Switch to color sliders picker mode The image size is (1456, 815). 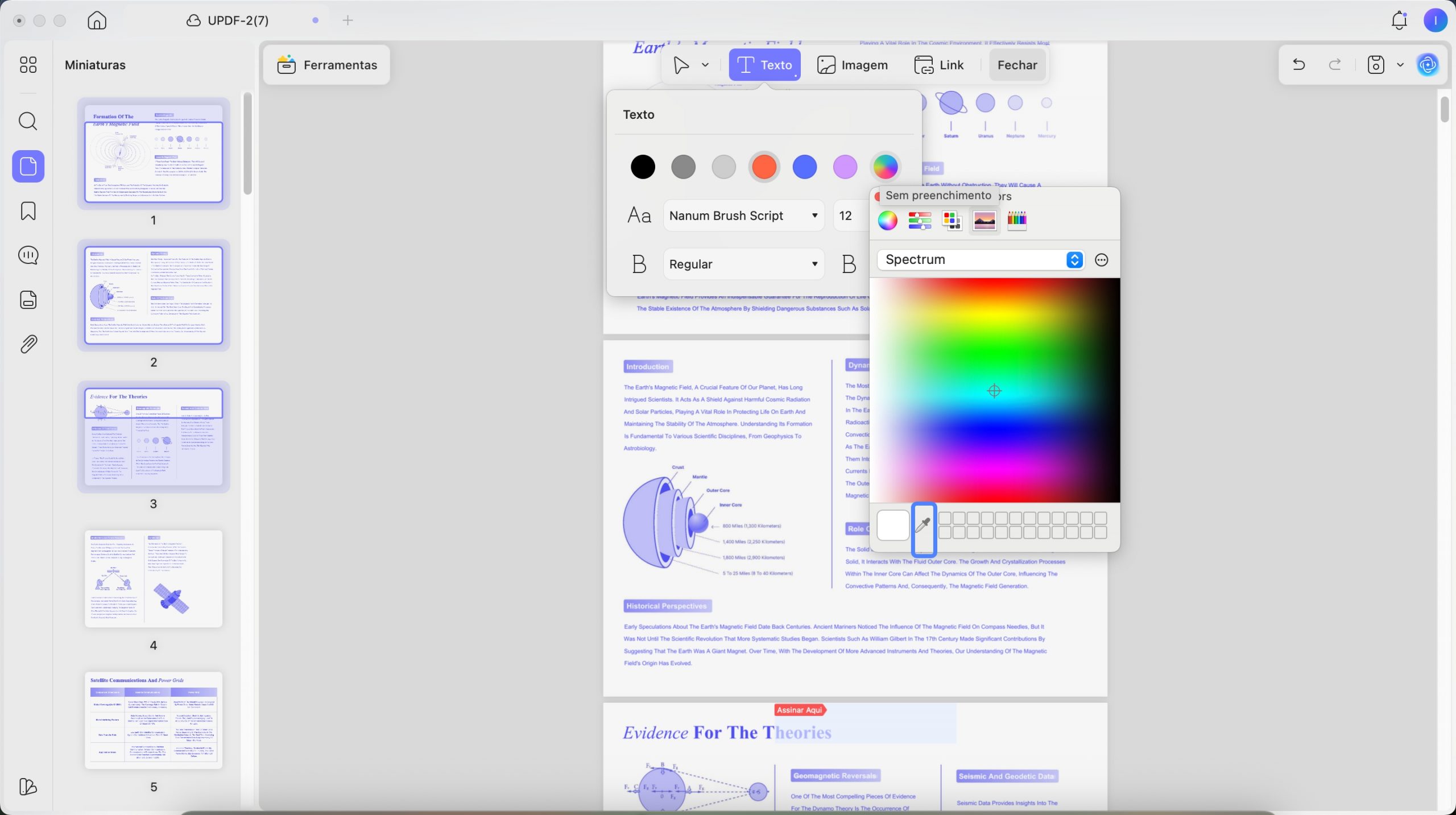(920, 220)
